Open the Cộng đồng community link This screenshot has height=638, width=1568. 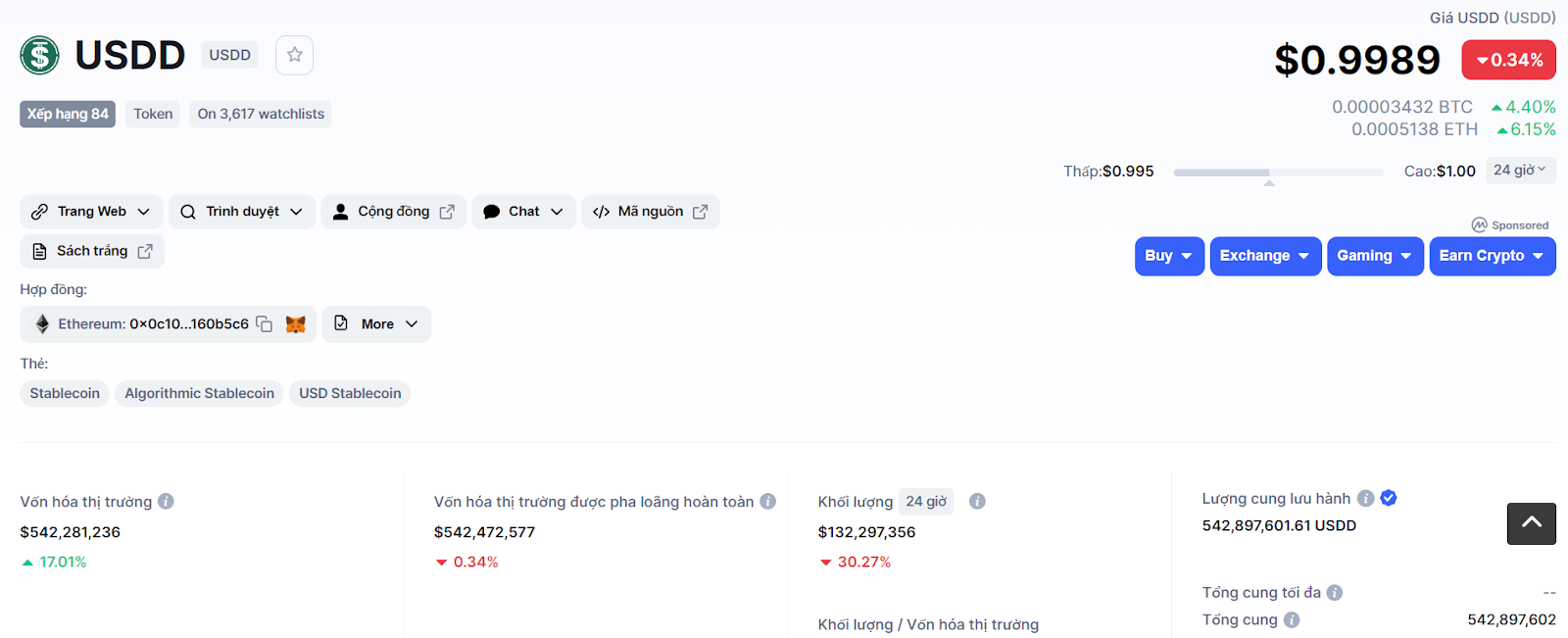(x=393, y=212)
